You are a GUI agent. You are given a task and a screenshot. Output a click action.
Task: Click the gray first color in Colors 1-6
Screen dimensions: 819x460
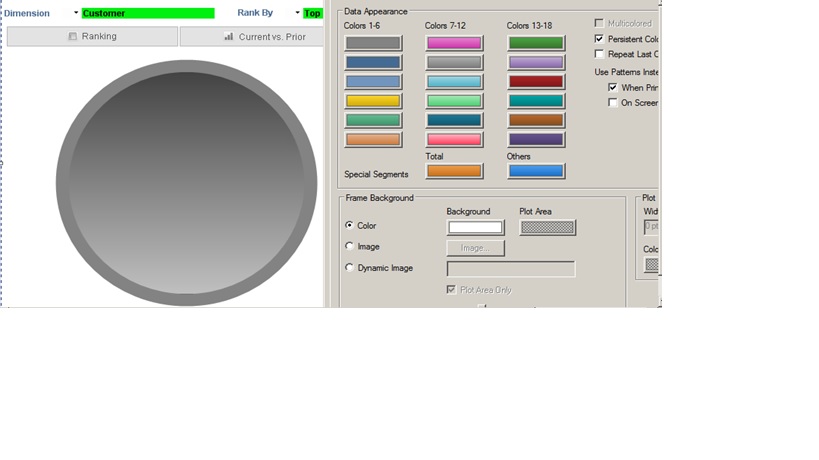373,43
